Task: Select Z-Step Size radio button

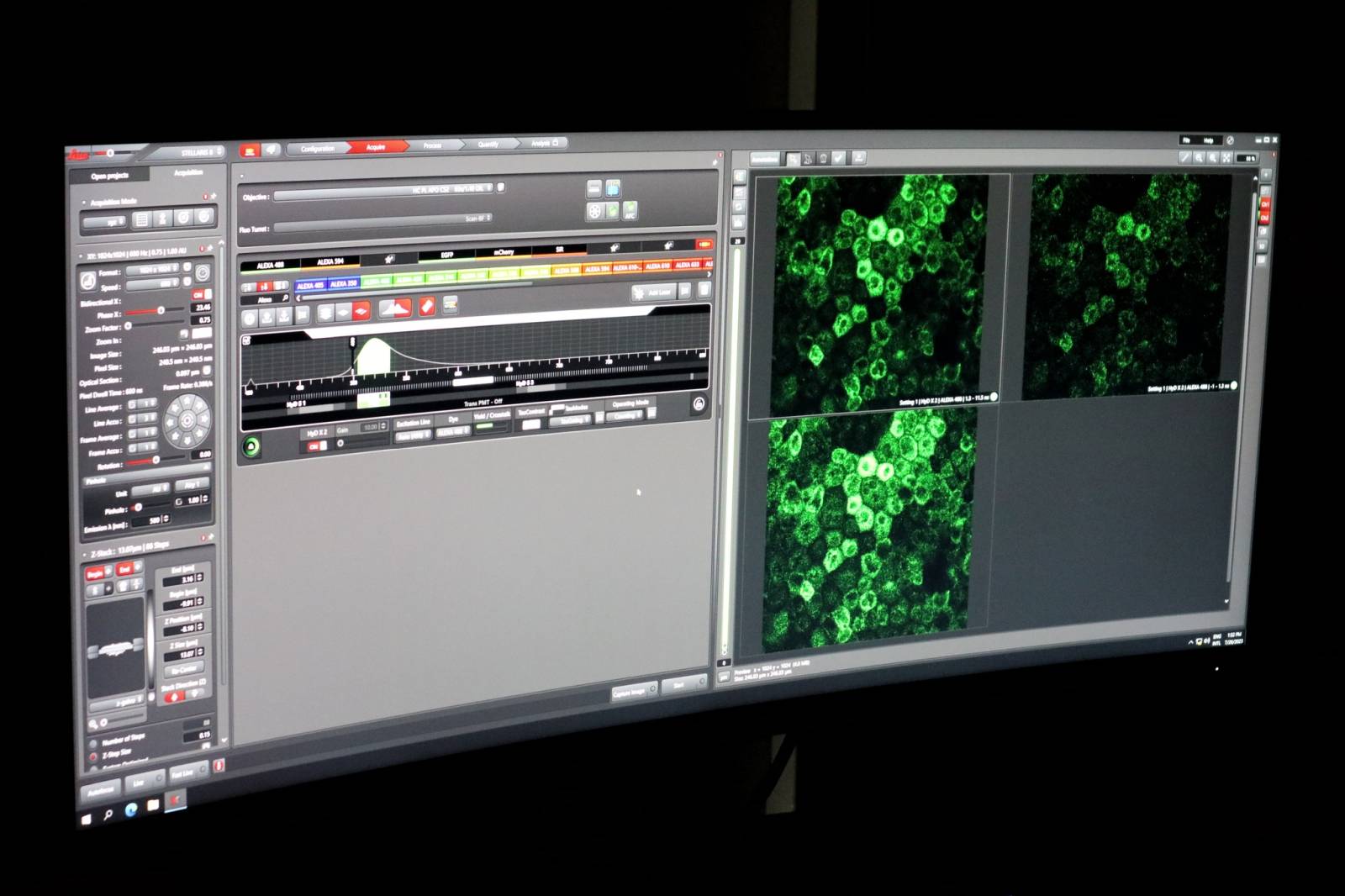Action: pyautogui.click(x=93, y=756)
